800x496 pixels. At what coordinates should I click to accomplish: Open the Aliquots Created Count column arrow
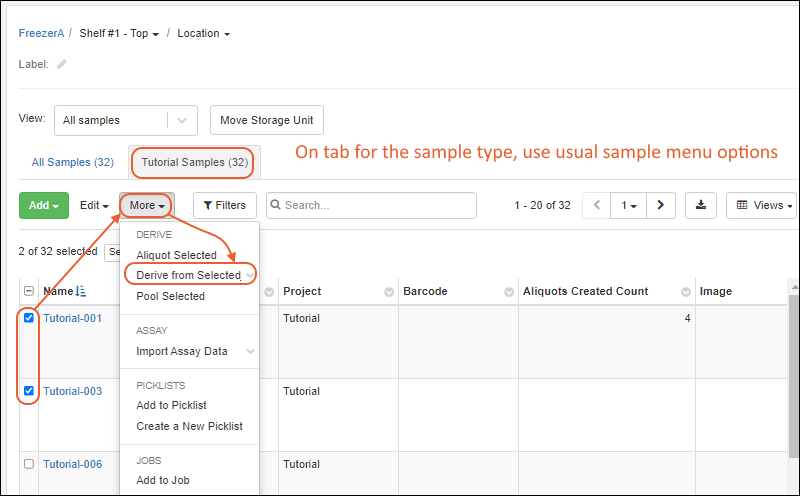[x=686, y=292]
